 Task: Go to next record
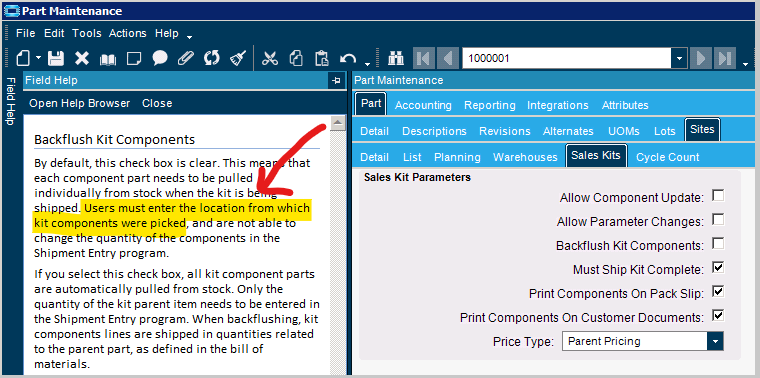click(x=700, y=59)
